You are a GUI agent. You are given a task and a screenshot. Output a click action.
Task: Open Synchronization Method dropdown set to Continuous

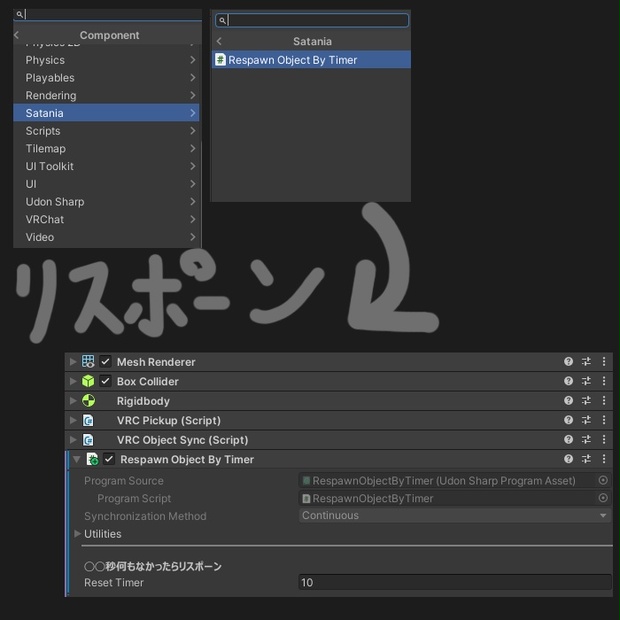click(x=455, y=516)
